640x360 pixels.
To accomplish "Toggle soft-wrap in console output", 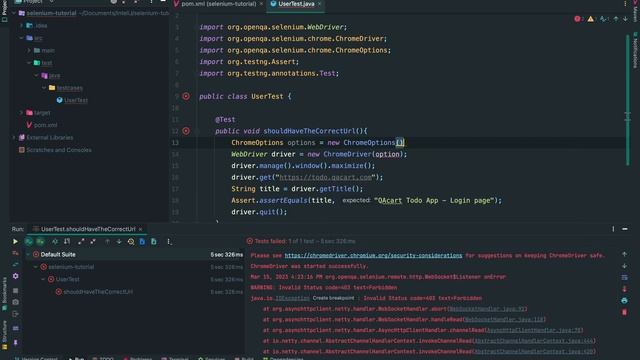I will 624,277.
